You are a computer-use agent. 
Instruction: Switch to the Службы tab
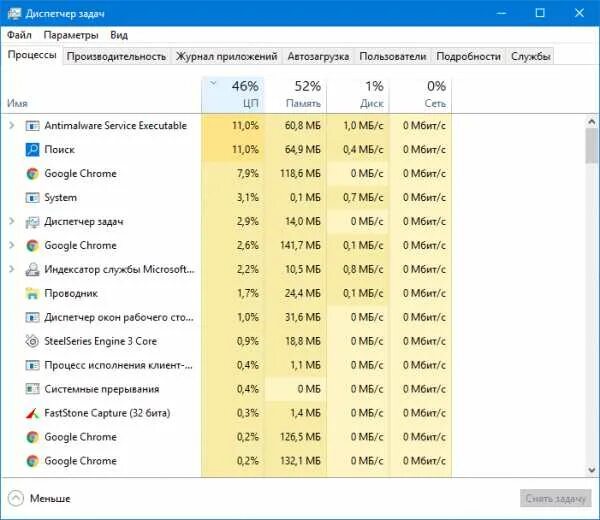pos(530,57)
